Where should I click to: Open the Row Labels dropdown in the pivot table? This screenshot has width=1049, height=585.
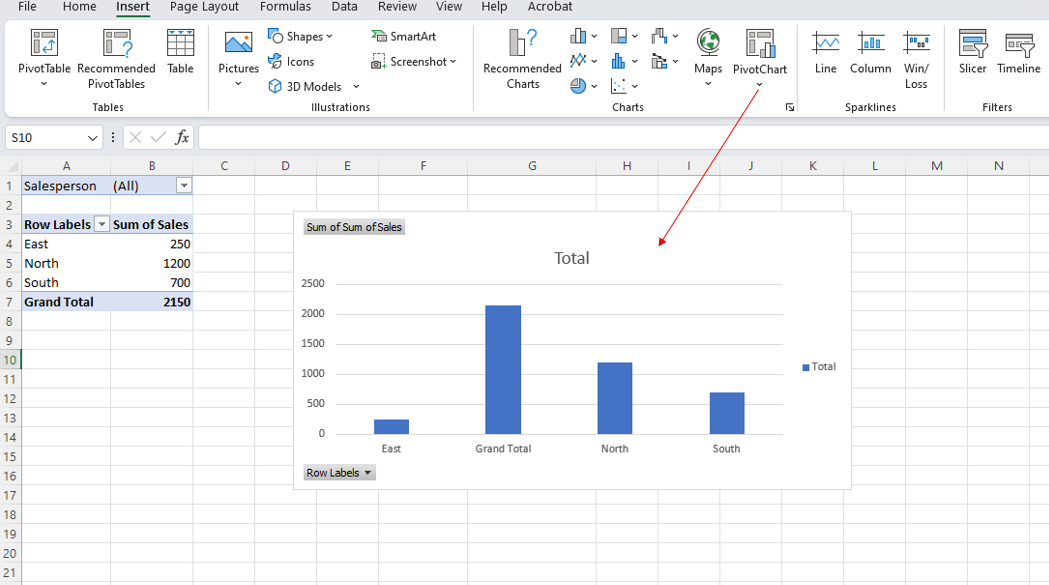point(100,224)
